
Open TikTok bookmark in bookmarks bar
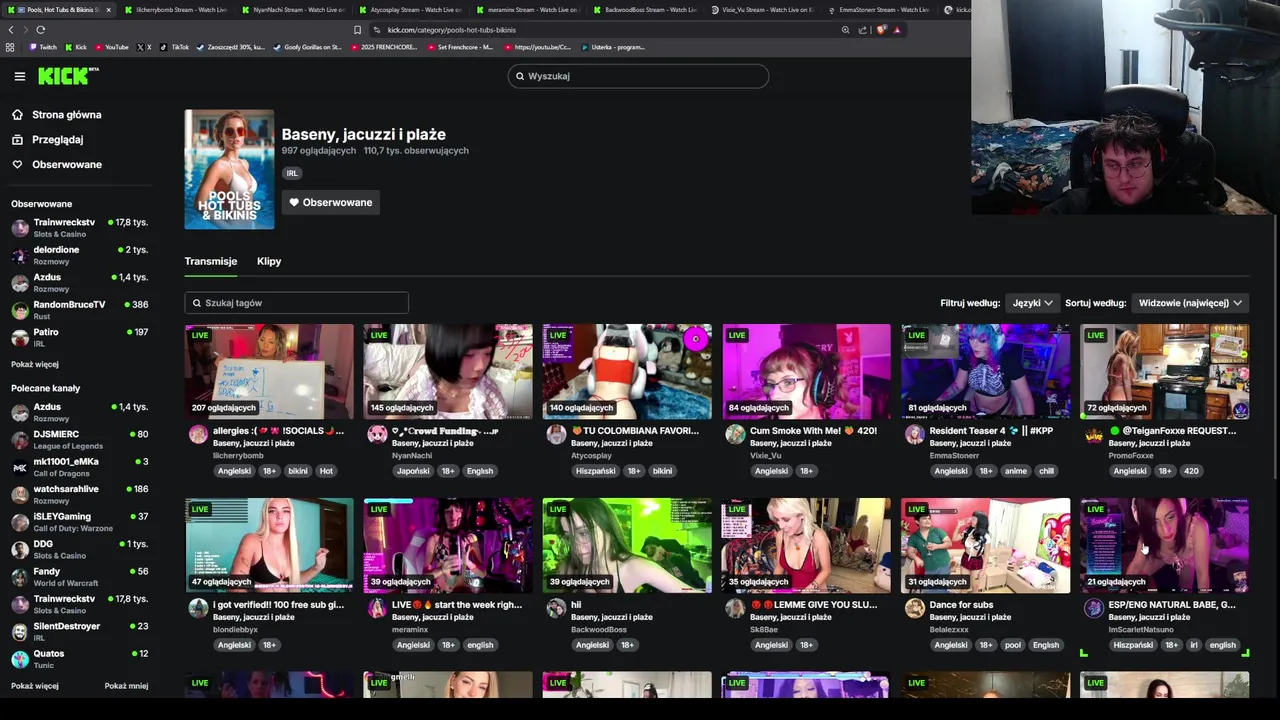pyautogui.click(x=175, y=47)
